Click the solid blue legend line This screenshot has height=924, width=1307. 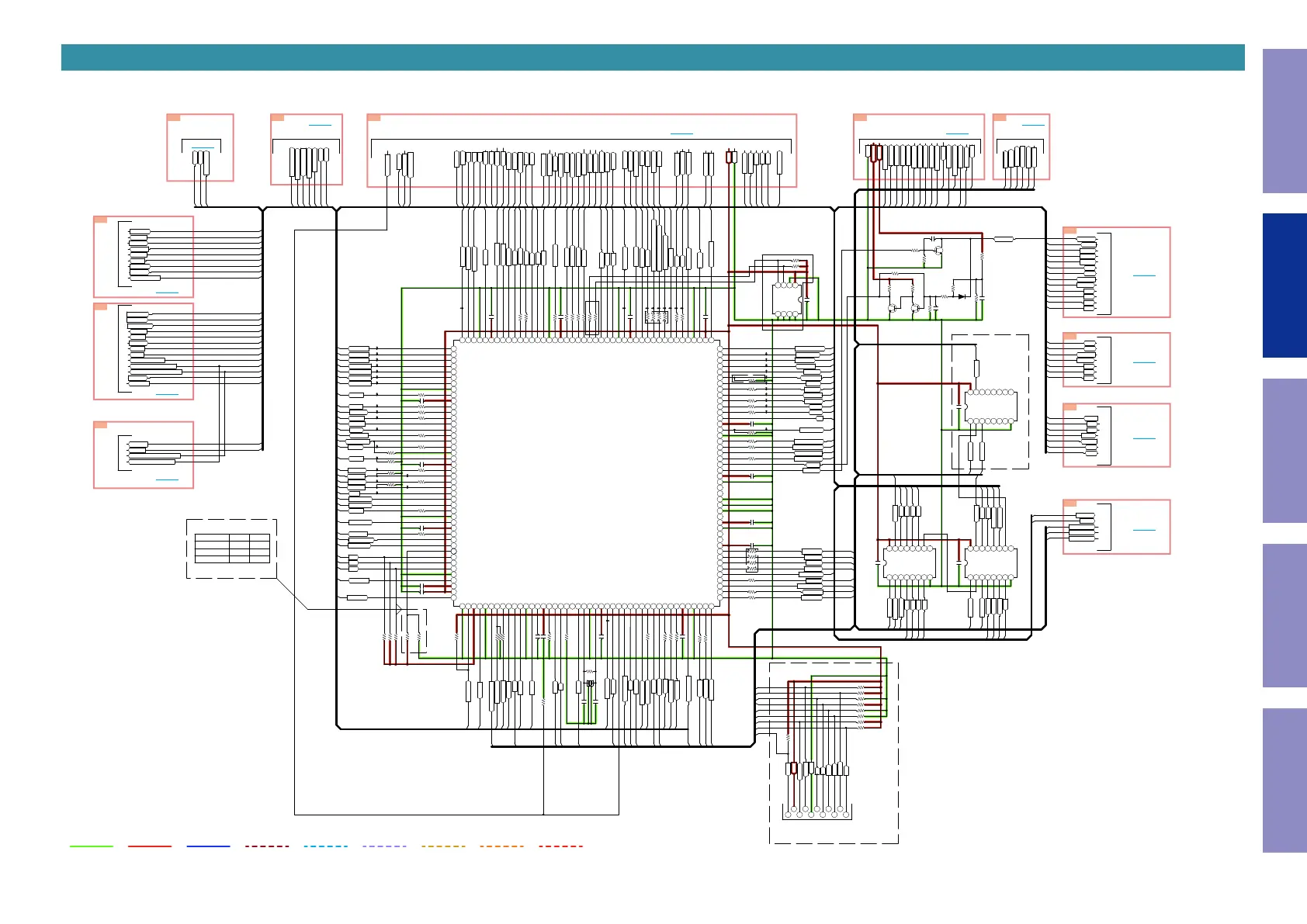(208, 846)
